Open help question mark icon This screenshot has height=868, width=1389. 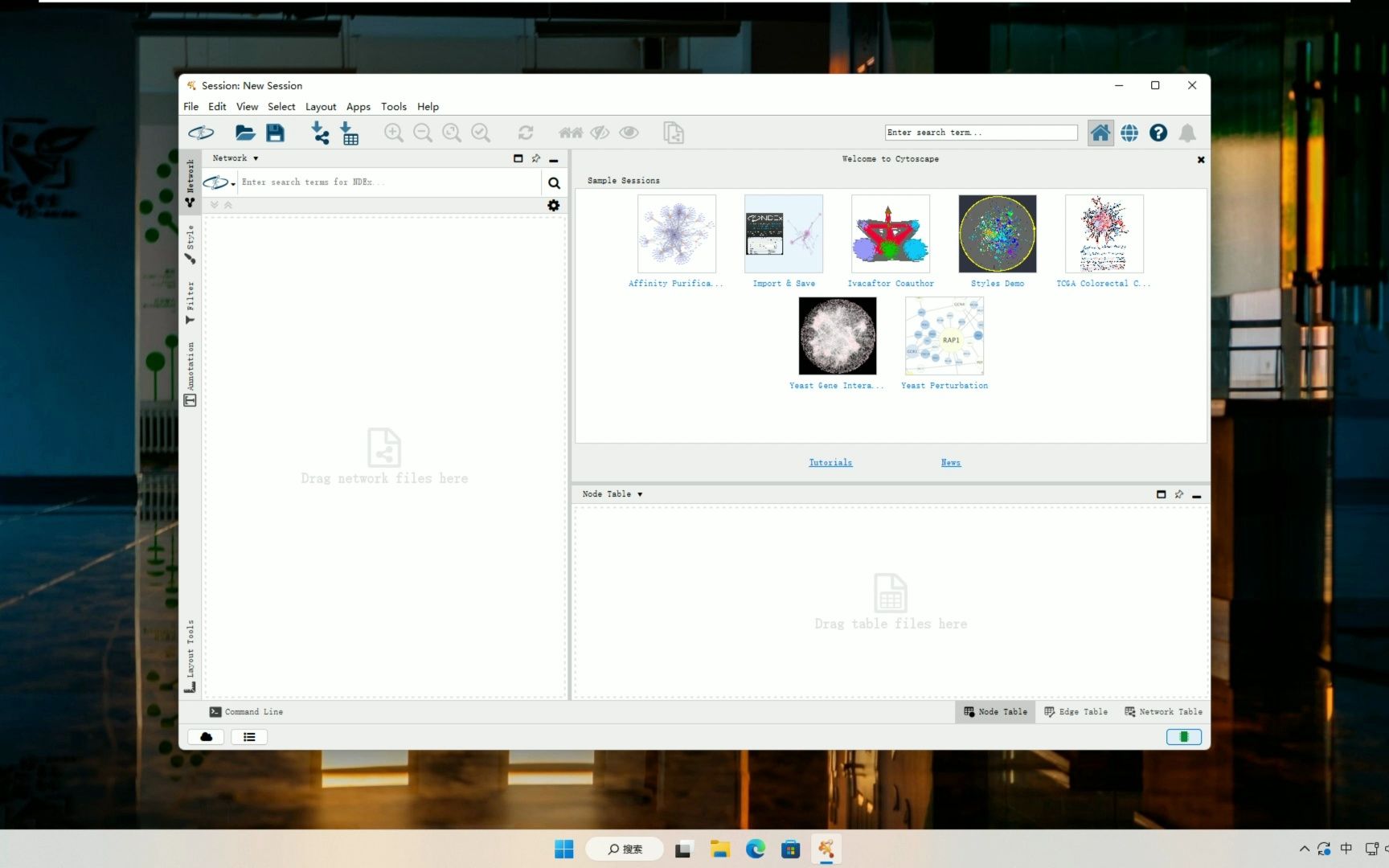pos(1158,133)
